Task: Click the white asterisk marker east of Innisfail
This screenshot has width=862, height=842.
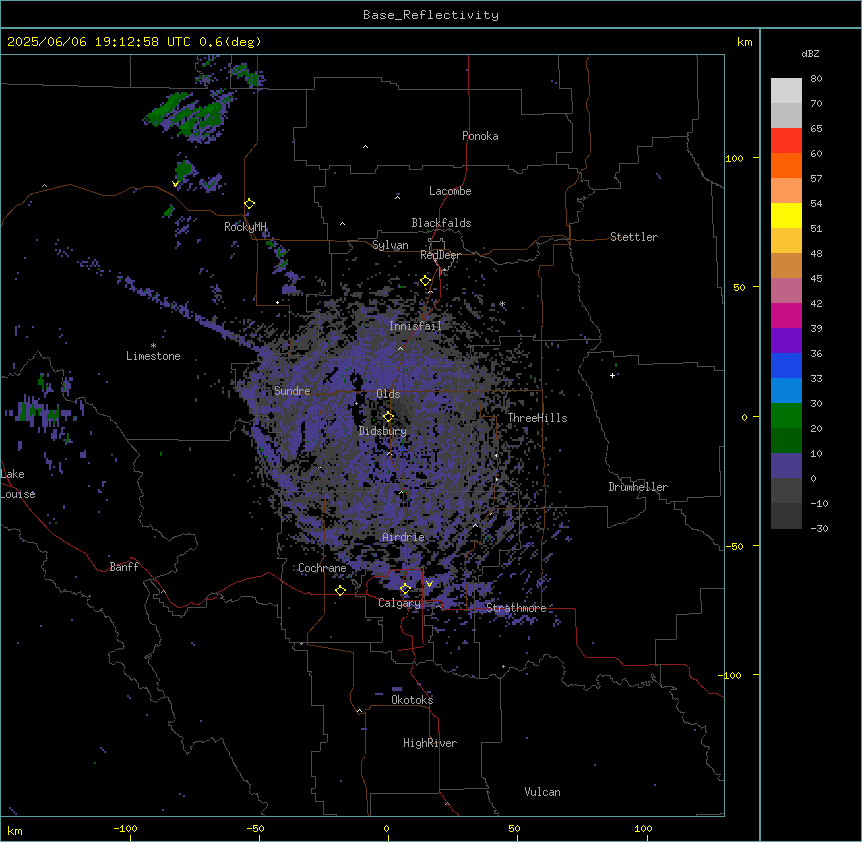Action: (502, 304)
